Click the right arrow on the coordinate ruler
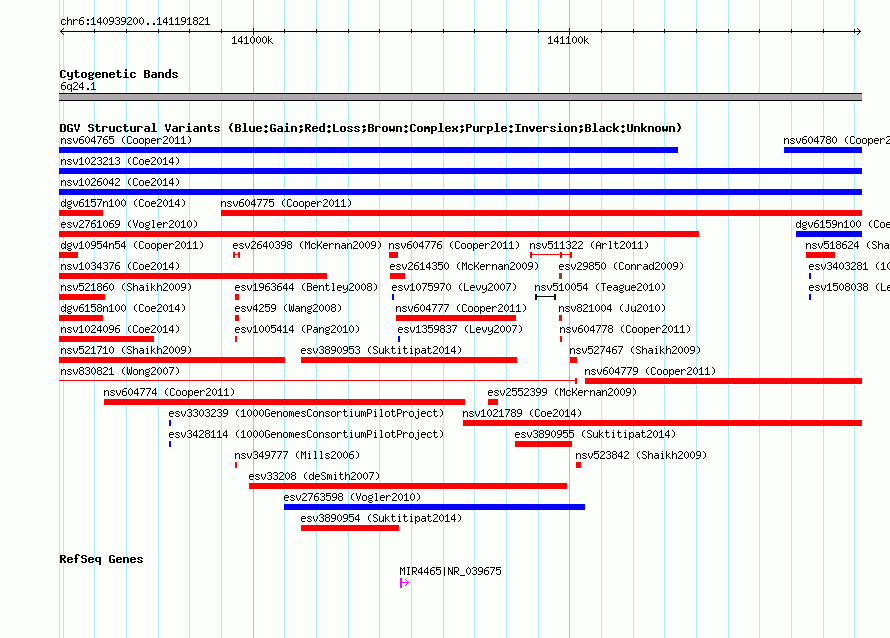Screen dimensions: 890x638 (858, 32)
